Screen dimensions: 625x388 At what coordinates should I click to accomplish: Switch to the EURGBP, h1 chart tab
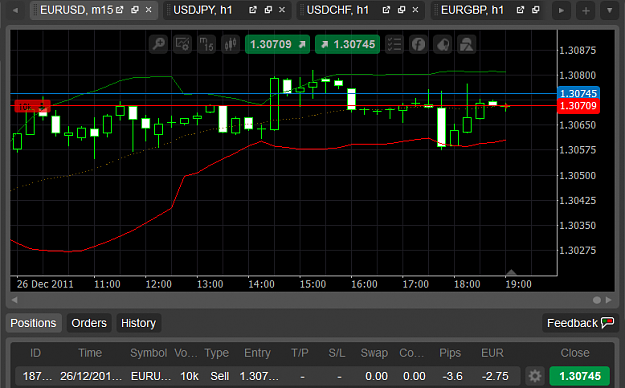(x=472, y=10)
